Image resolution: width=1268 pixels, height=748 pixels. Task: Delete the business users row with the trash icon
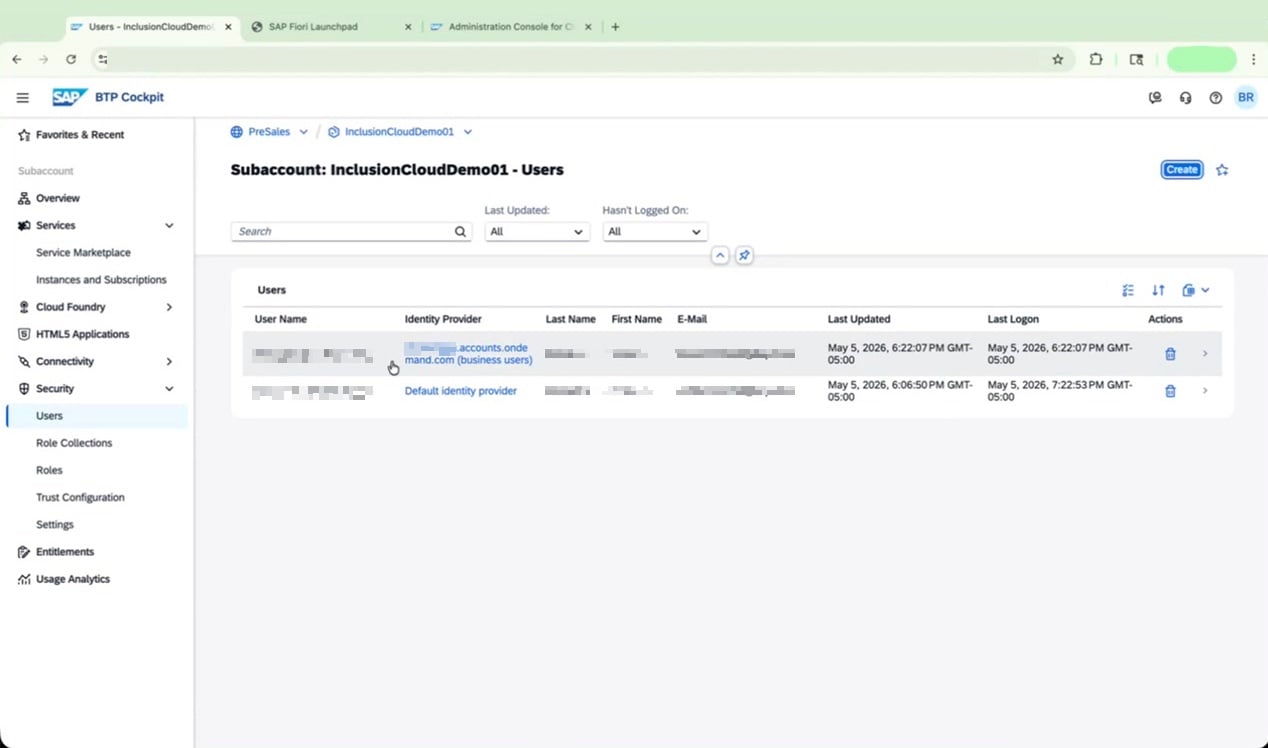tap(1170, 354)
